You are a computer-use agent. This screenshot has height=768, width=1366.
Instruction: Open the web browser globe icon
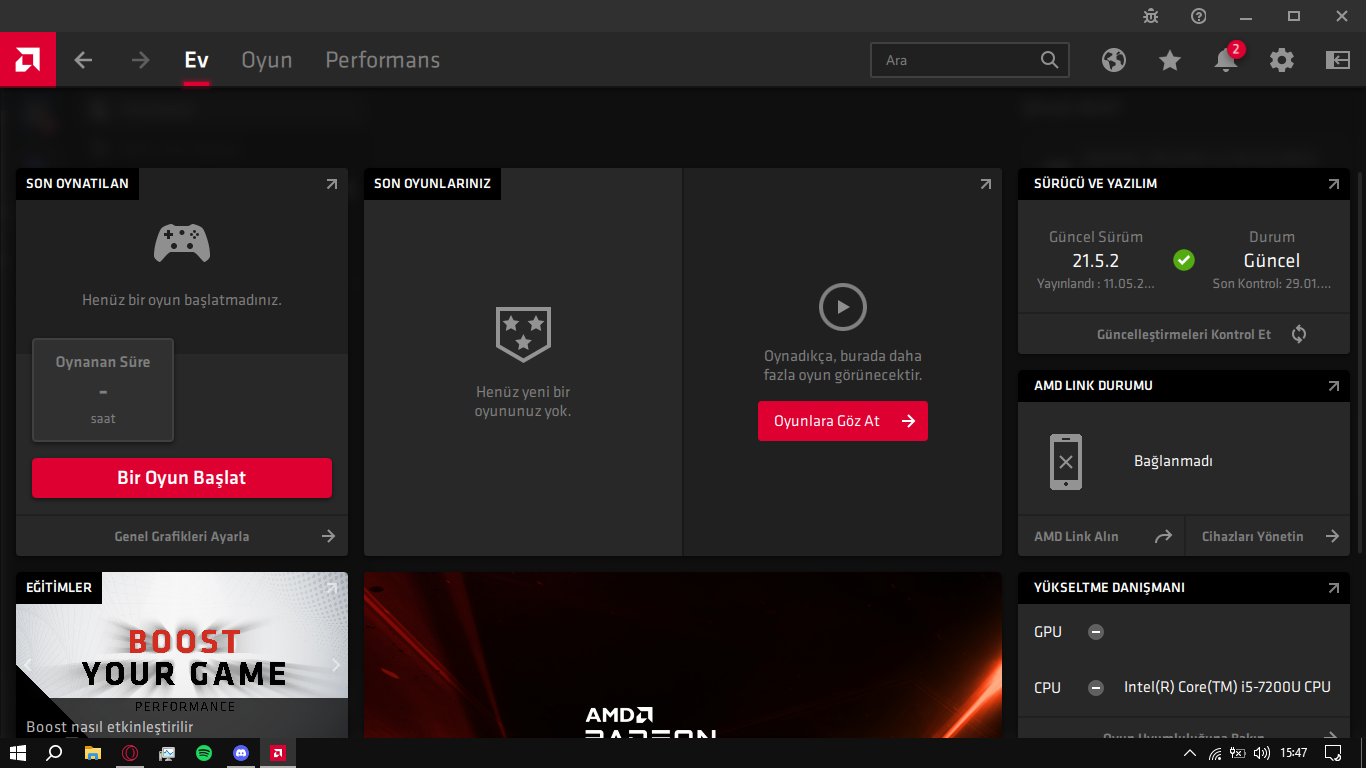point(1114,60)
